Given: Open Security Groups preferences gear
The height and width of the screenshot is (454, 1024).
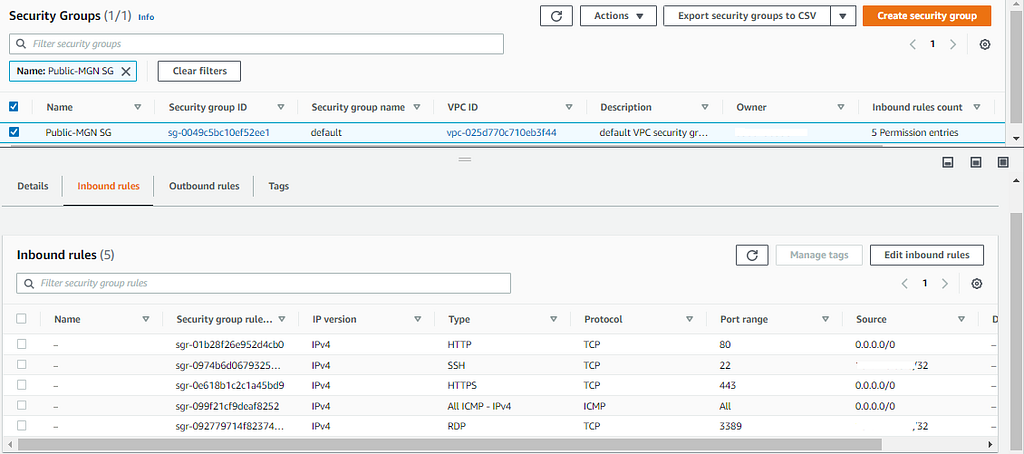Looking at the screenshot, I should (x=985, y=44).
